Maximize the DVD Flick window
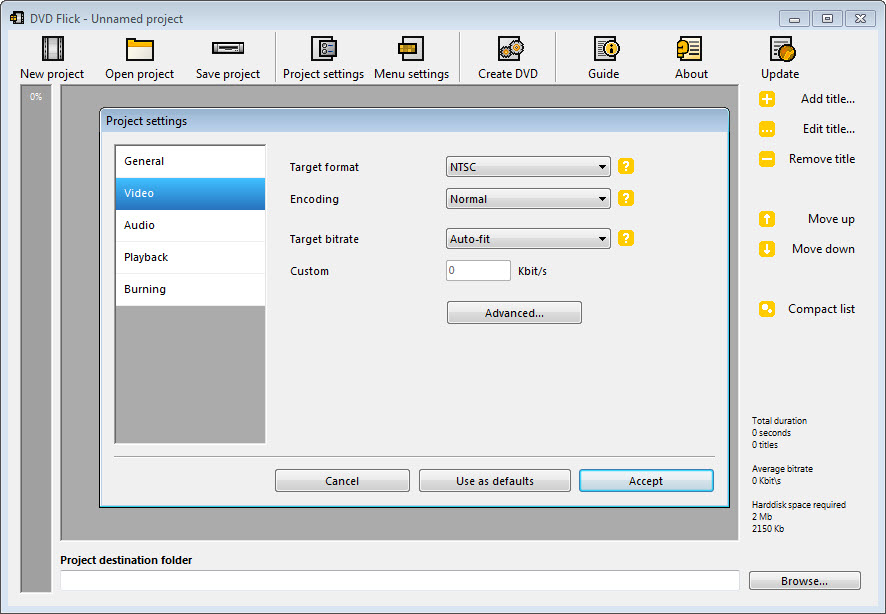Viewport: 886px width, 614px height. tap(827, 19)
